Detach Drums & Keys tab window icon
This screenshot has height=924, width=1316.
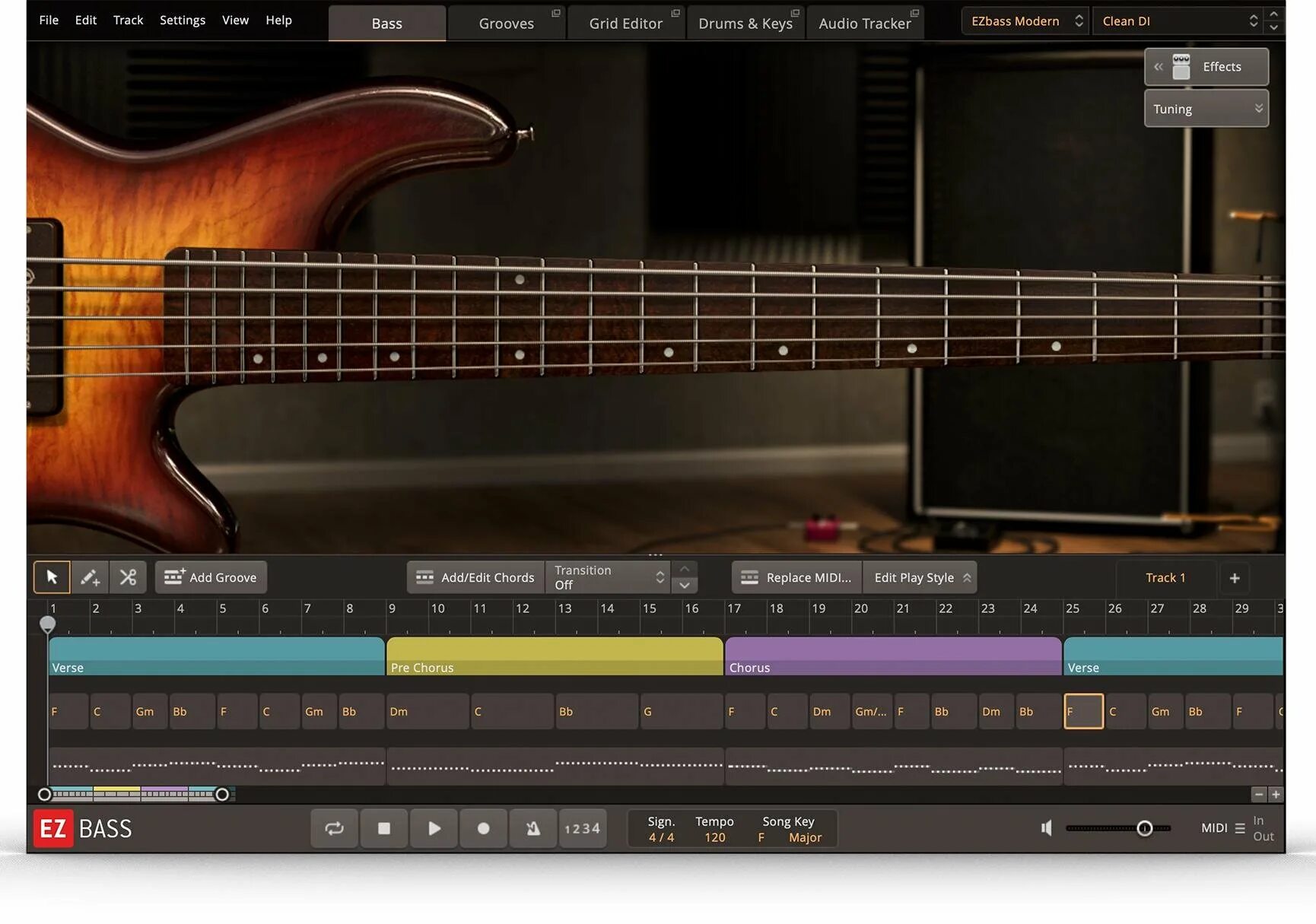[795, 13]
